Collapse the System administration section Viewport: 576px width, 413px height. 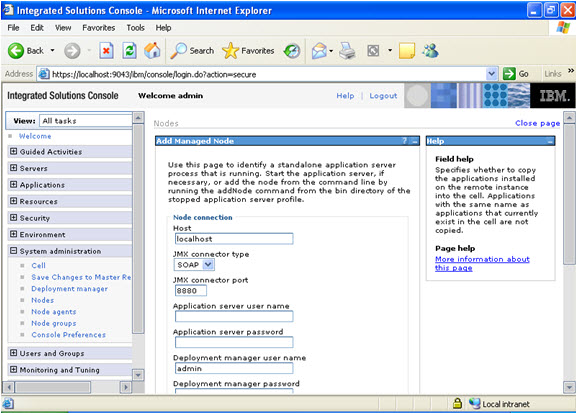tap(14, 251)
